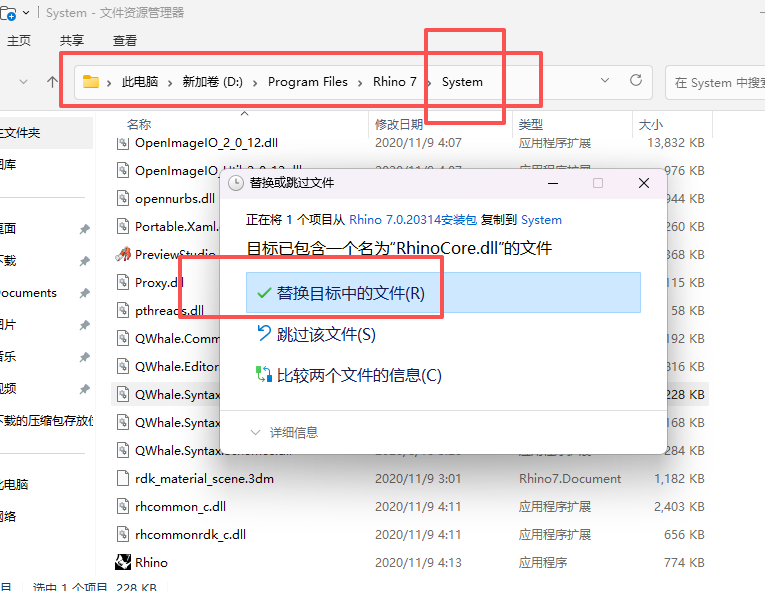
Task: Click the QWhale.Editor file icon
Action: [x=123, y=366]
